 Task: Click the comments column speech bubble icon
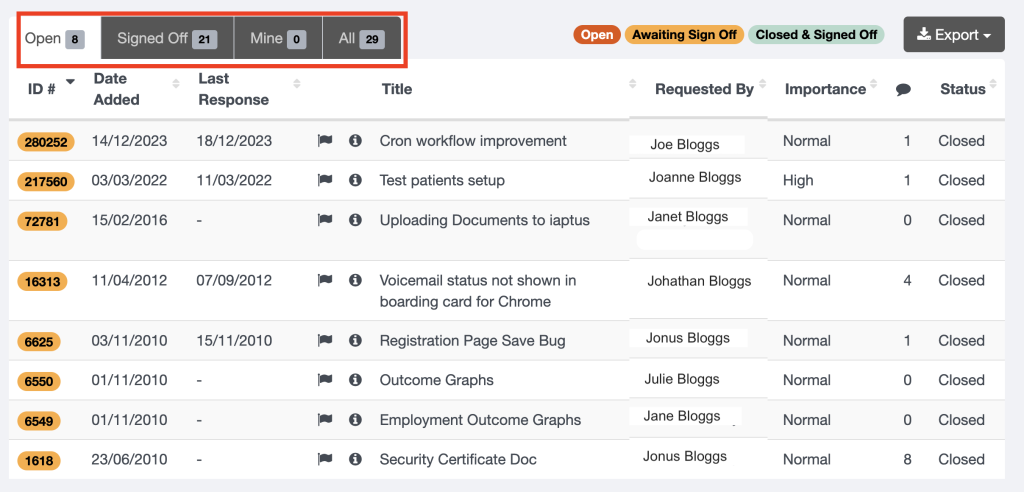pos(903,90)
